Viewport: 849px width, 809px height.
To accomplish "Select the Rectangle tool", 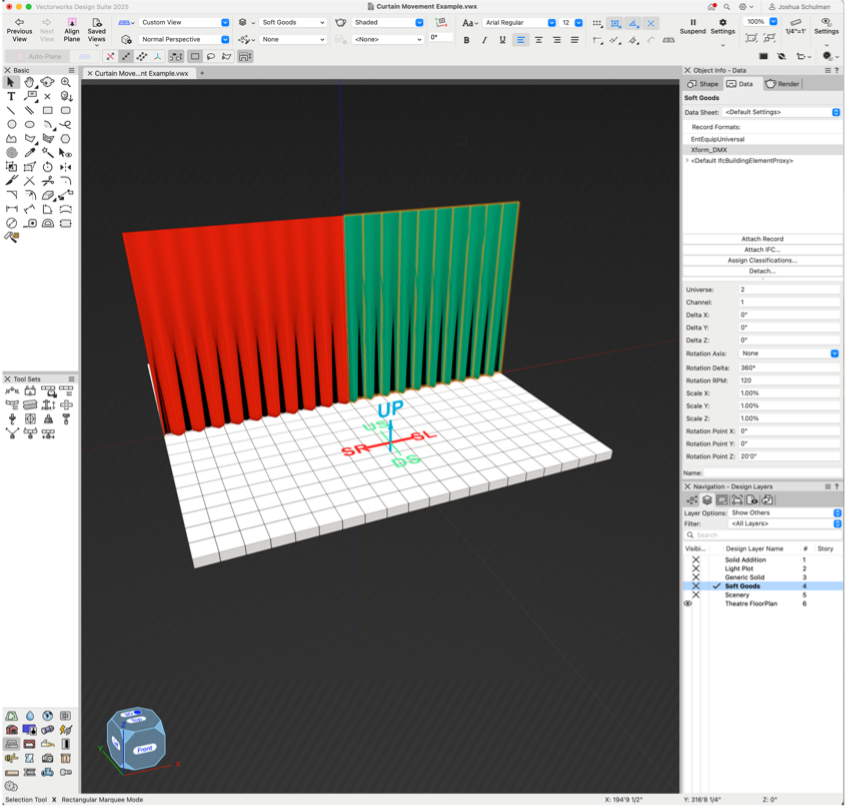I will [47, 111].
